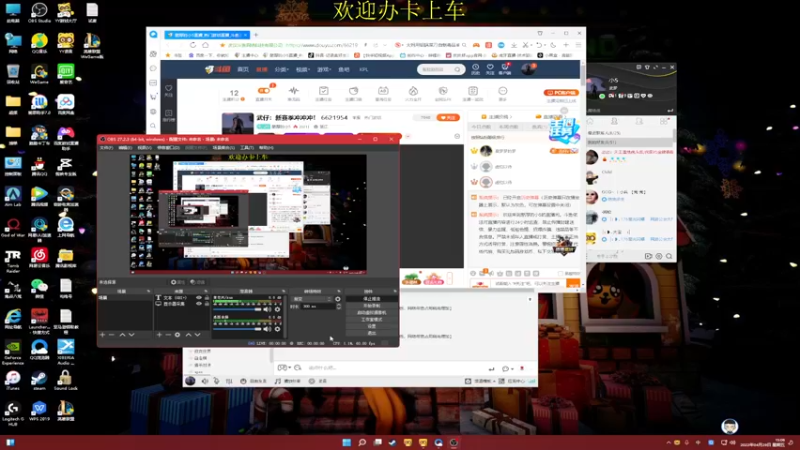Open OBS View menu
Image resolution: width=800 pixels, height=450 pixels.
144,147
